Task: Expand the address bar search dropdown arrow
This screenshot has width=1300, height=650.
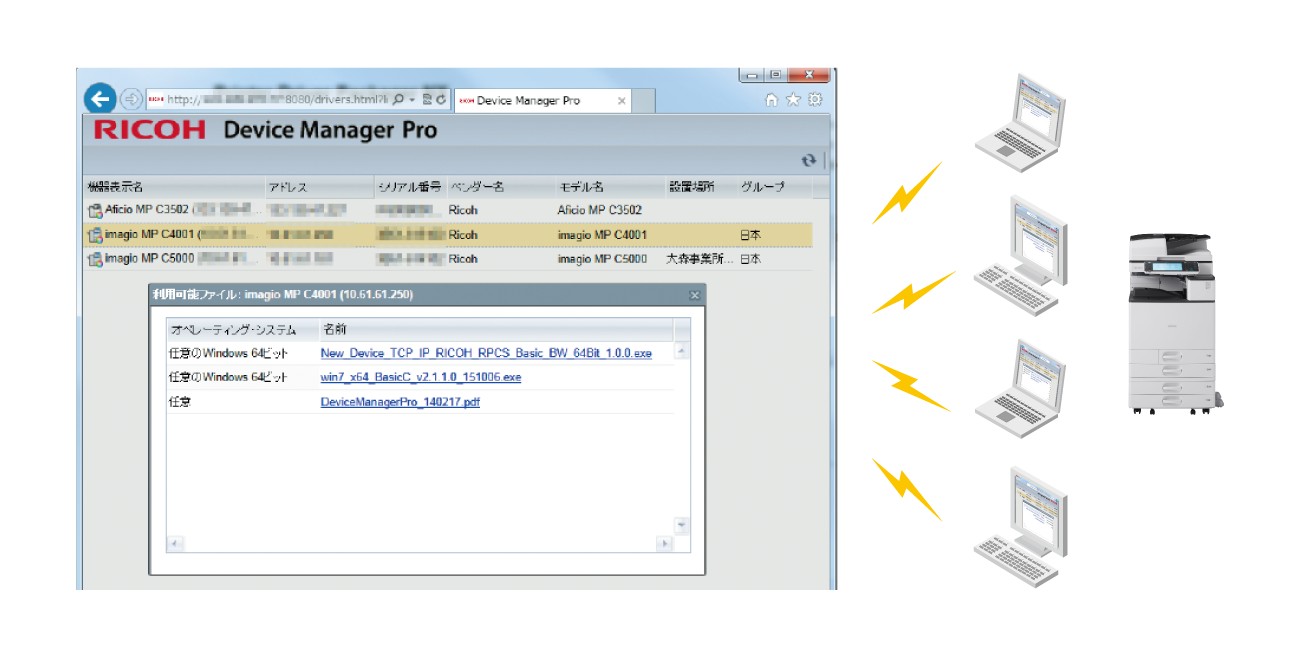Action: [411, 100]
